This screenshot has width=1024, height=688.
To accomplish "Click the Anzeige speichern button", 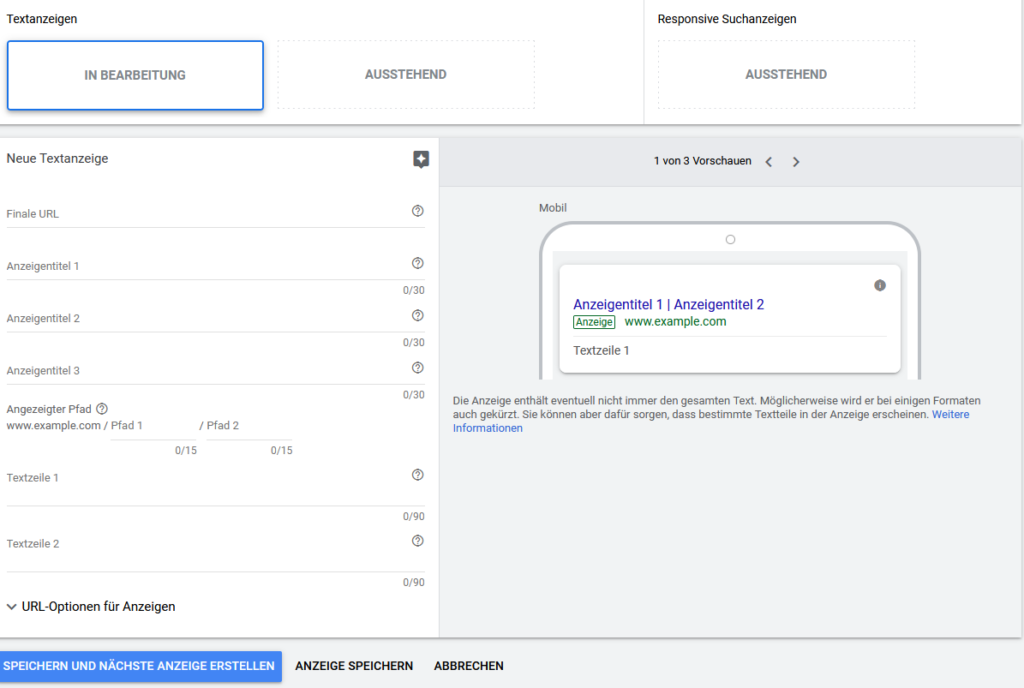I will [354, 666].
